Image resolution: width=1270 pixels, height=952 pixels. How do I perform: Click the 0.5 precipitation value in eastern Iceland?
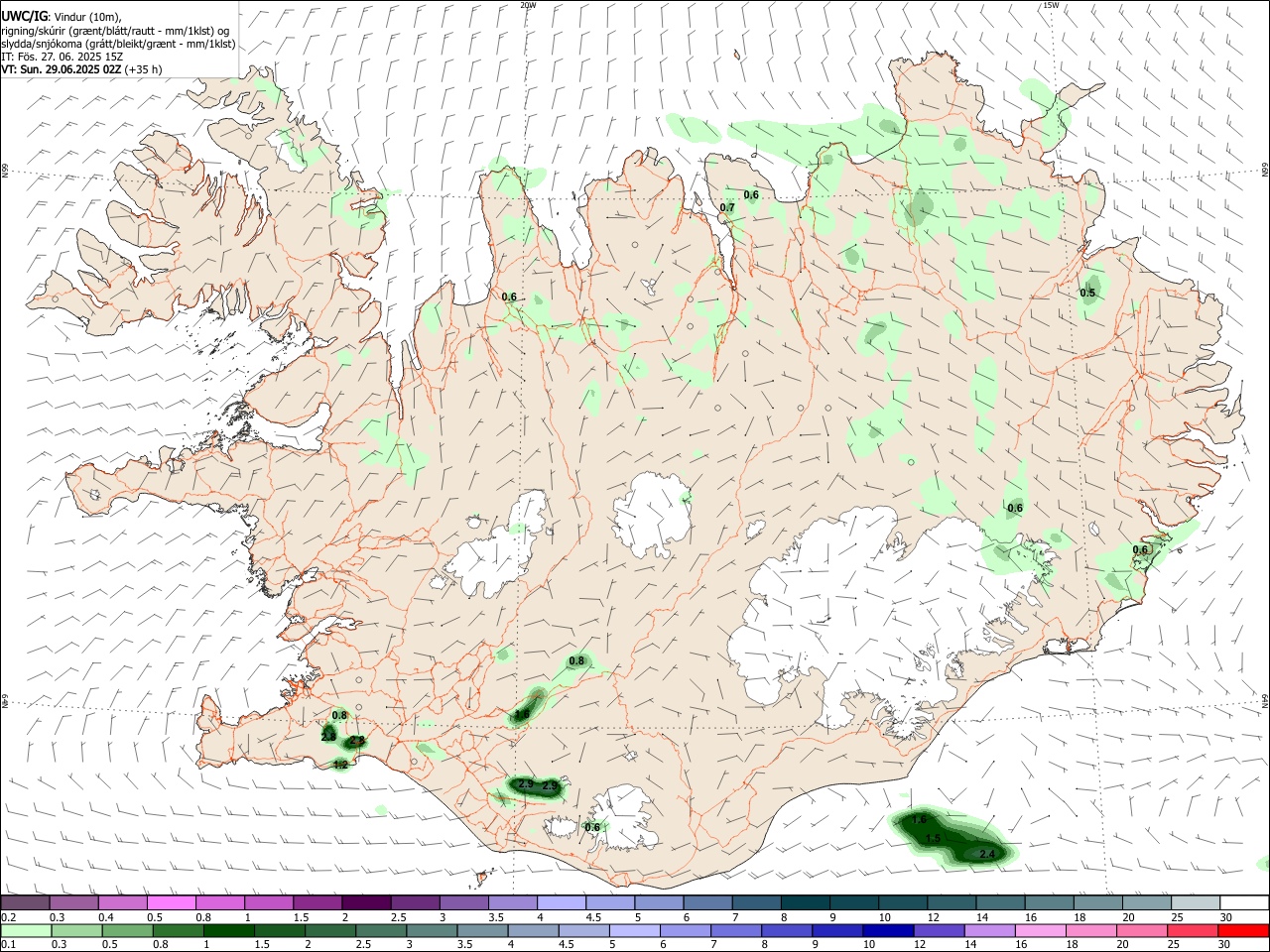coord(1087,293)
